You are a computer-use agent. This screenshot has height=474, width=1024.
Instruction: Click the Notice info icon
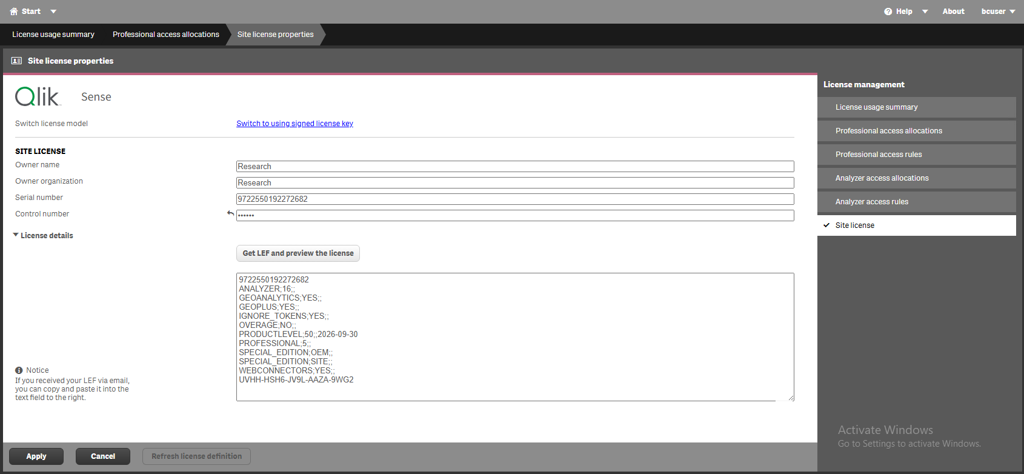[x=19, y=370]
